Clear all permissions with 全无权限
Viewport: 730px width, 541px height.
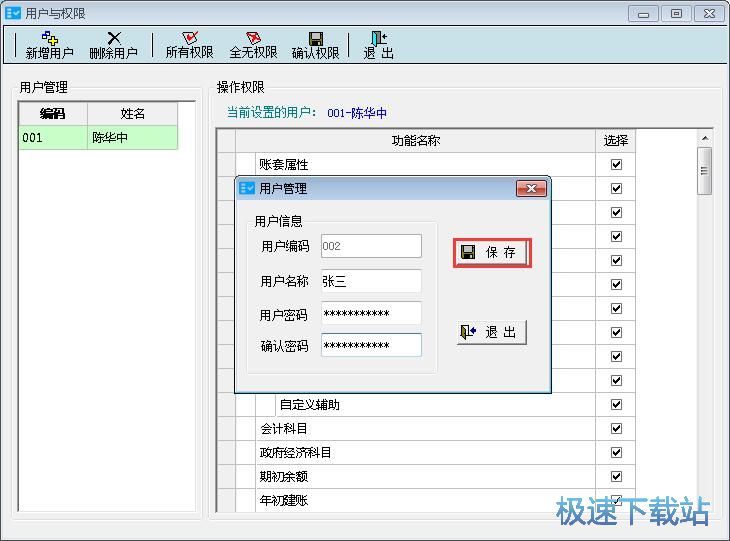253,45
